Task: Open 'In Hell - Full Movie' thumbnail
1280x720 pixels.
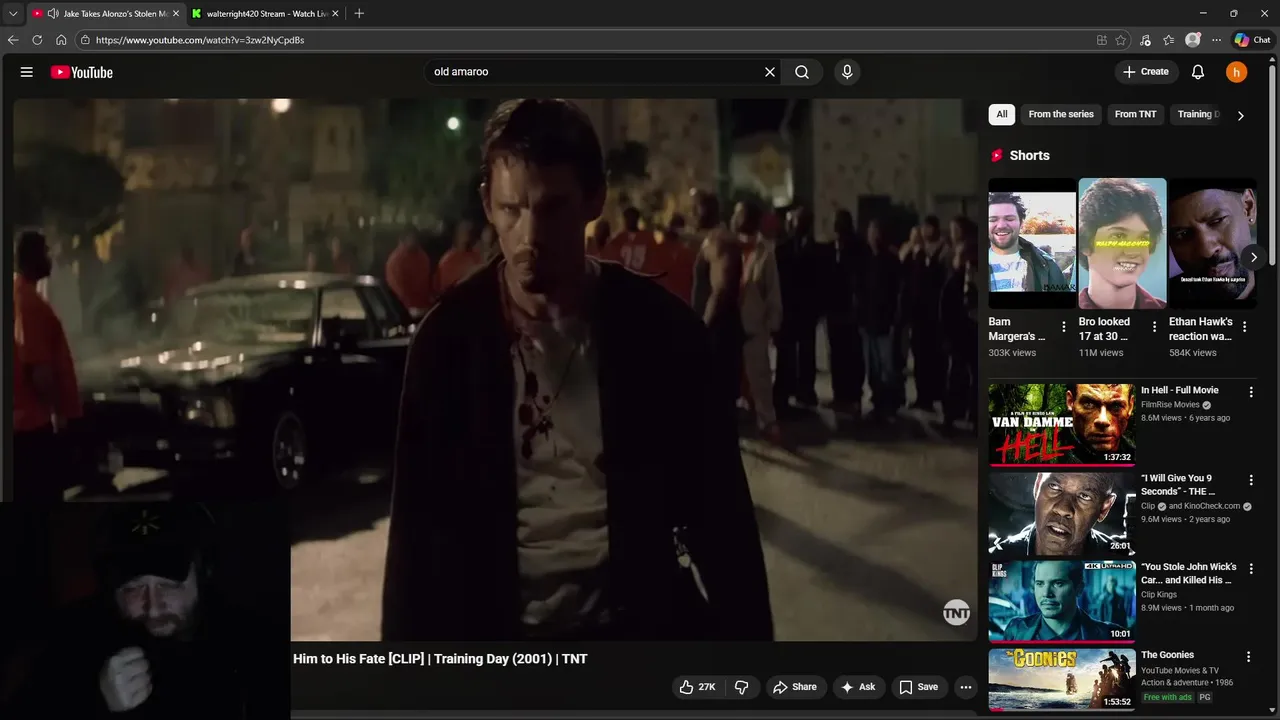Action: point(1062,424)
